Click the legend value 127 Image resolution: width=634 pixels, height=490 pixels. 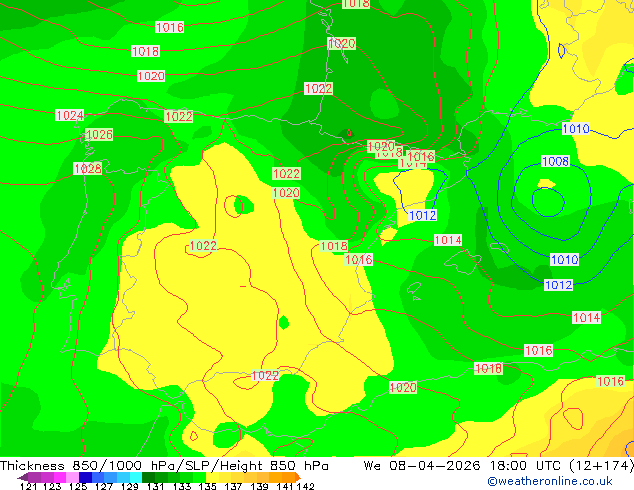104,486
